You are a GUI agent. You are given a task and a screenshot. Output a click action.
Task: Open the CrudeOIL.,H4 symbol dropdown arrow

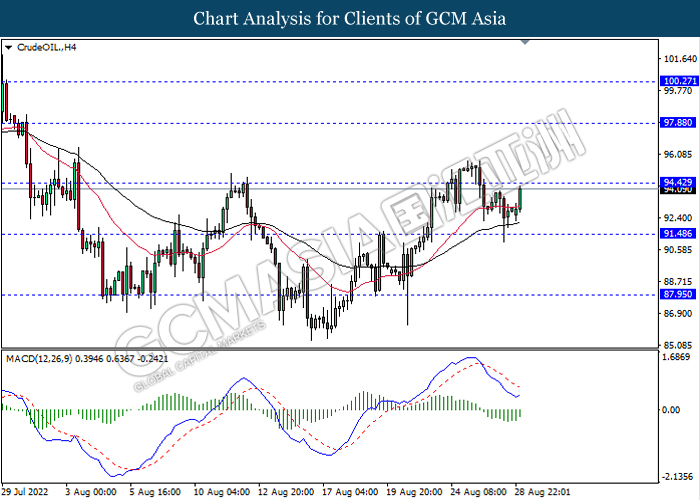pyautogui.click(x=8, y=48)
